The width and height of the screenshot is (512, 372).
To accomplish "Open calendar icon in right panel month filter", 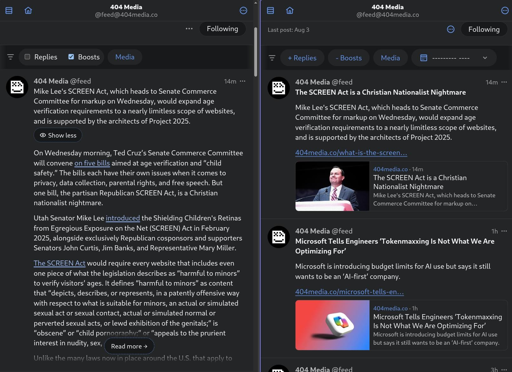I will point(423,58).
